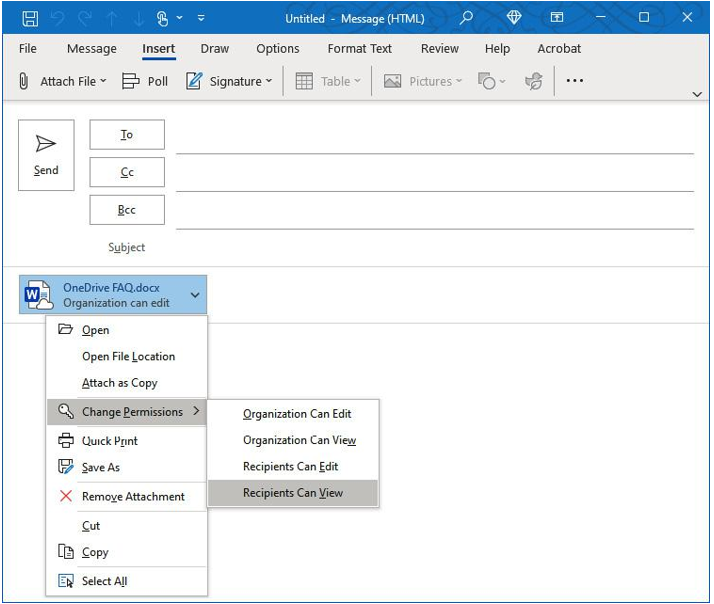The height and width of the screenshot is (604, 714).
Task: Expand the Table dropdown arrow
Action: [x=357, y=81]
